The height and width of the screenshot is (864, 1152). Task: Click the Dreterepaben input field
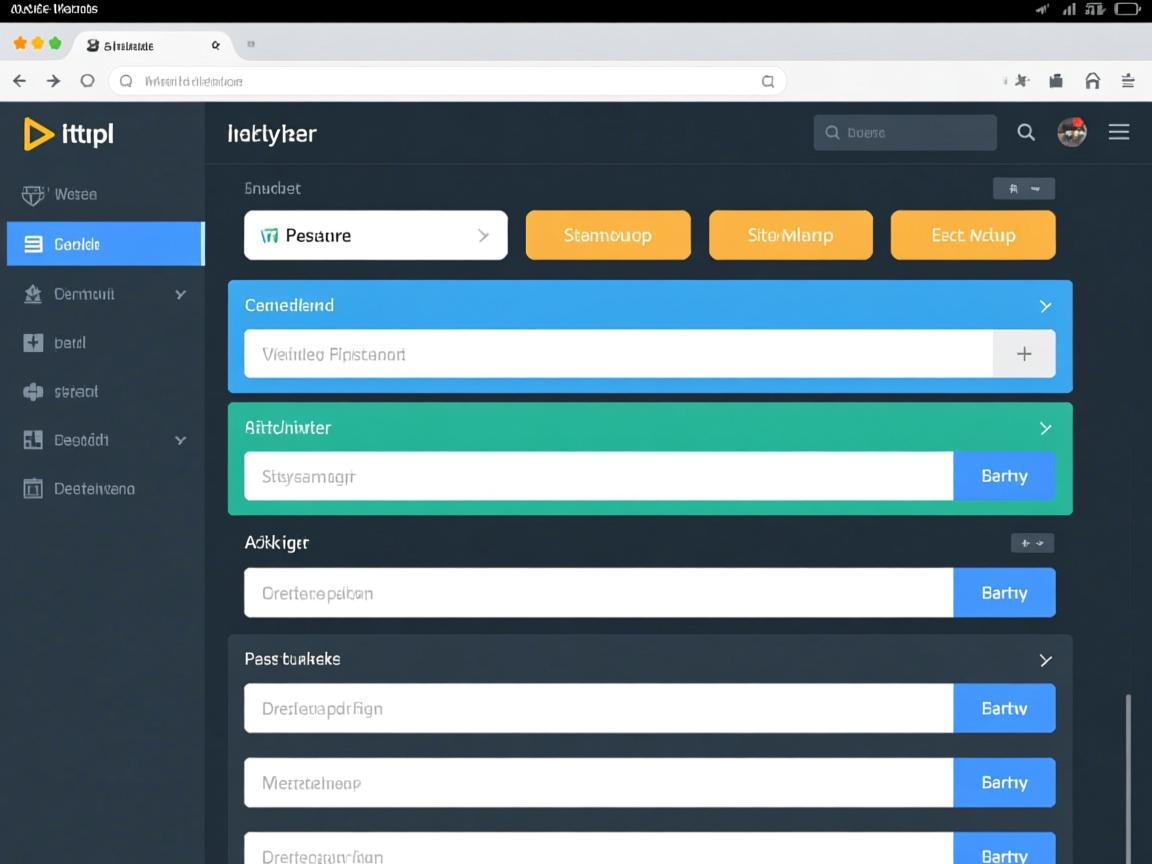click(598, 593)
